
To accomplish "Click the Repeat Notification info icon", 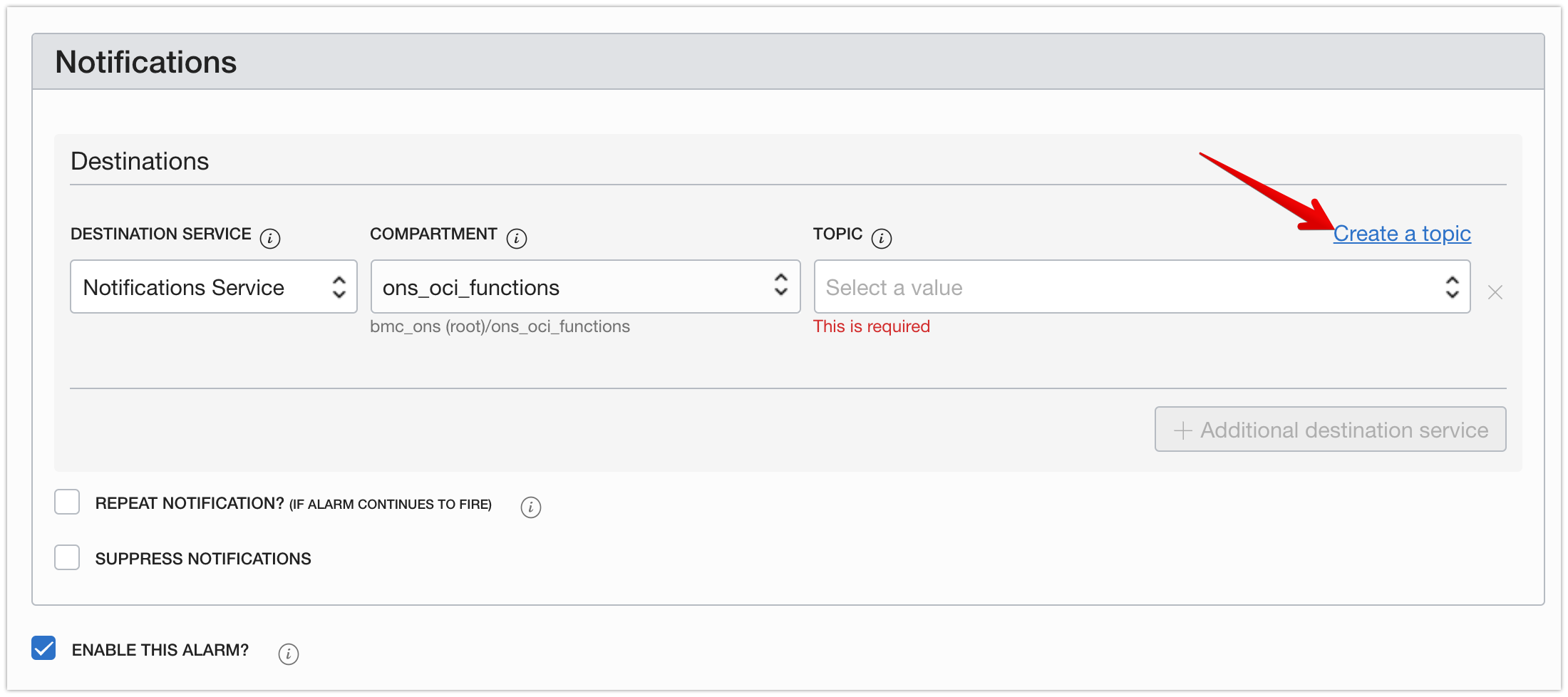I will tap(530, 507).
